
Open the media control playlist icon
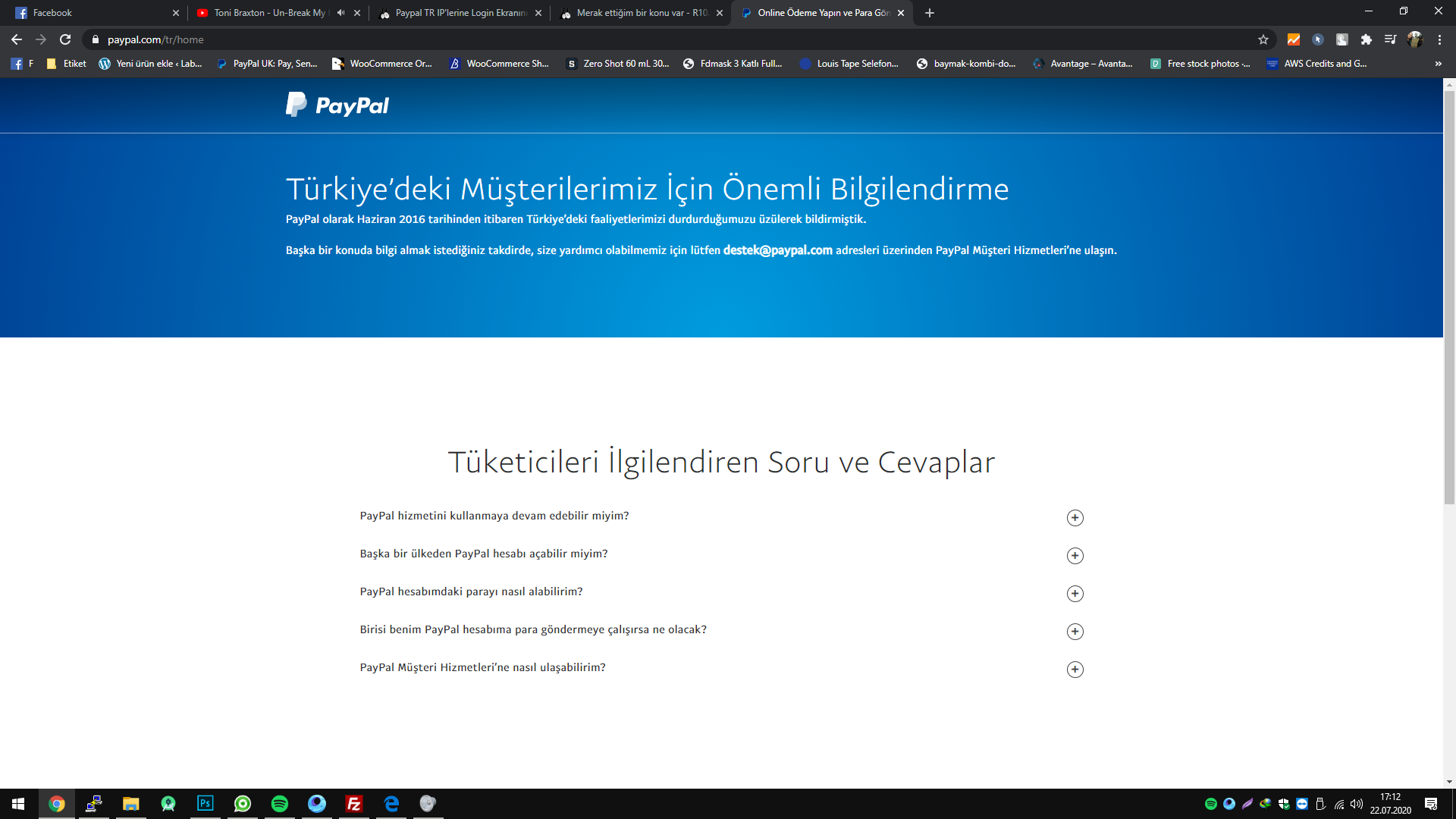tap(1391, 39)
